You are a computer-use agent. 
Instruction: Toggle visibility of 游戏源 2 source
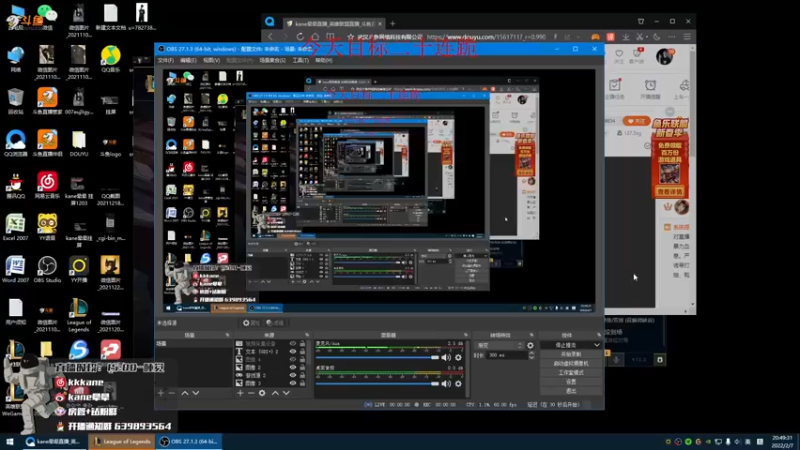[293, 375]
